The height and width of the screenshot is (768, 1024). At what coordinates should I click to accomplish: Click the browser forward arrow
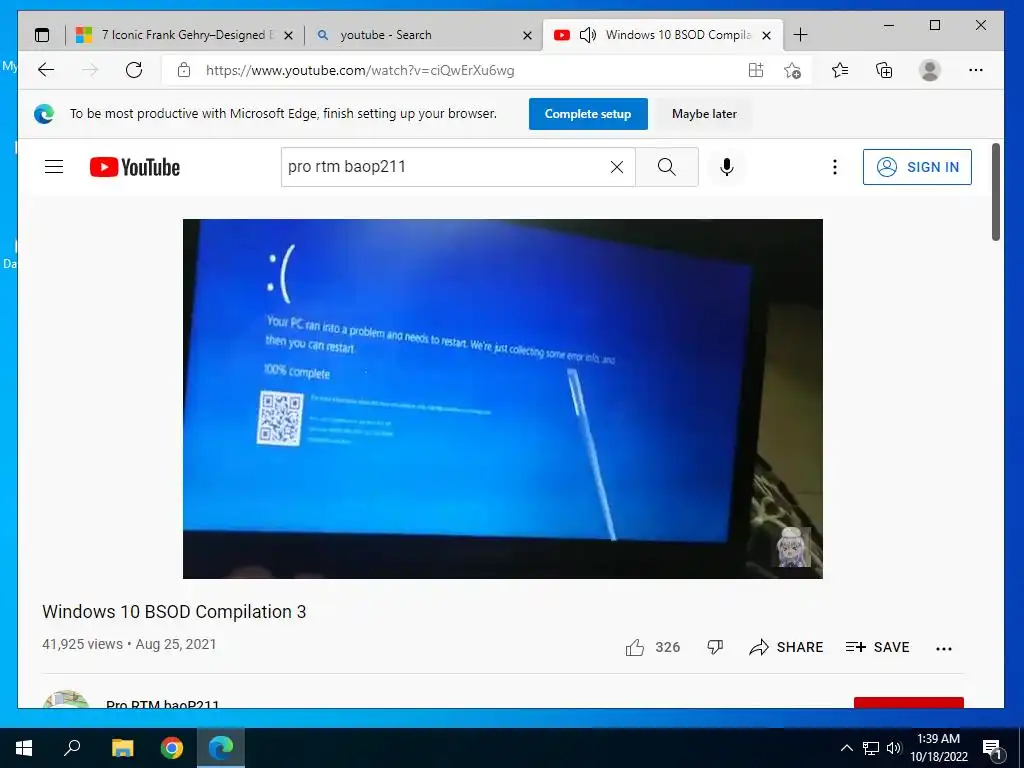[90, 70]
